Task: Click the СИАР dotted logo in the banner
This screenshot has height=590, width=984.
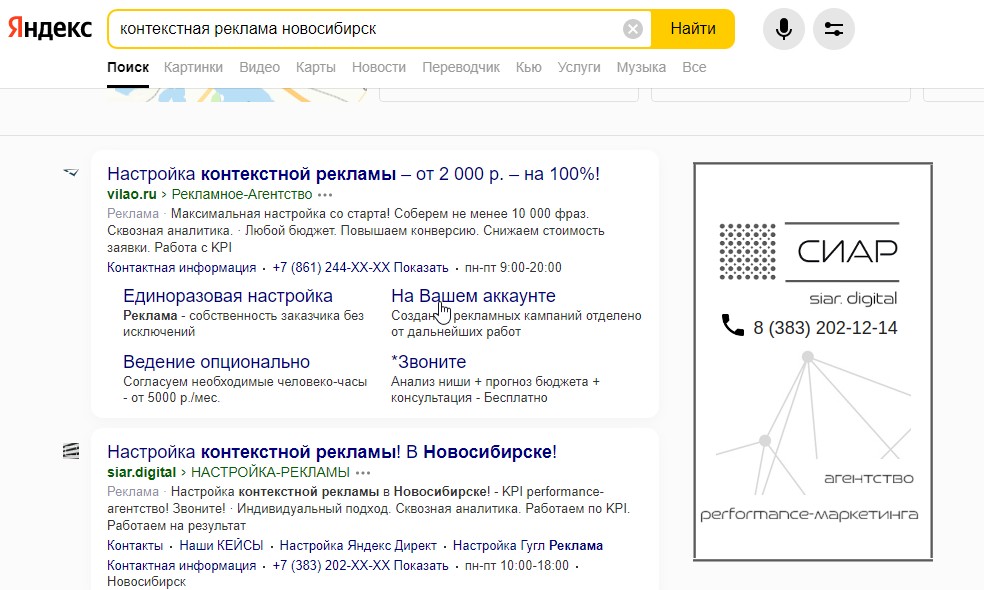Action: (747, 252)
